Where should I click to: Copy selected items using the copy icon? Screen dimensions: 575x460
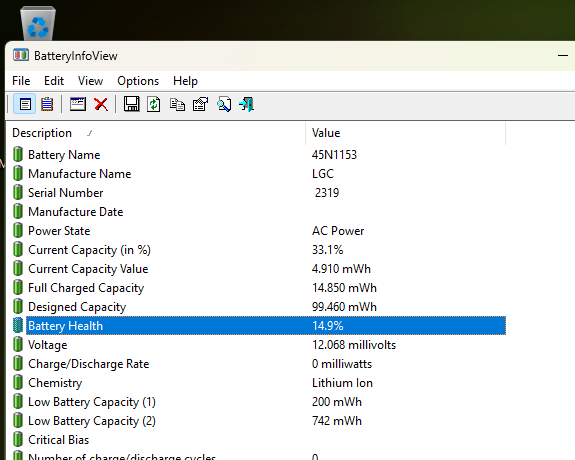pos(177,105)
